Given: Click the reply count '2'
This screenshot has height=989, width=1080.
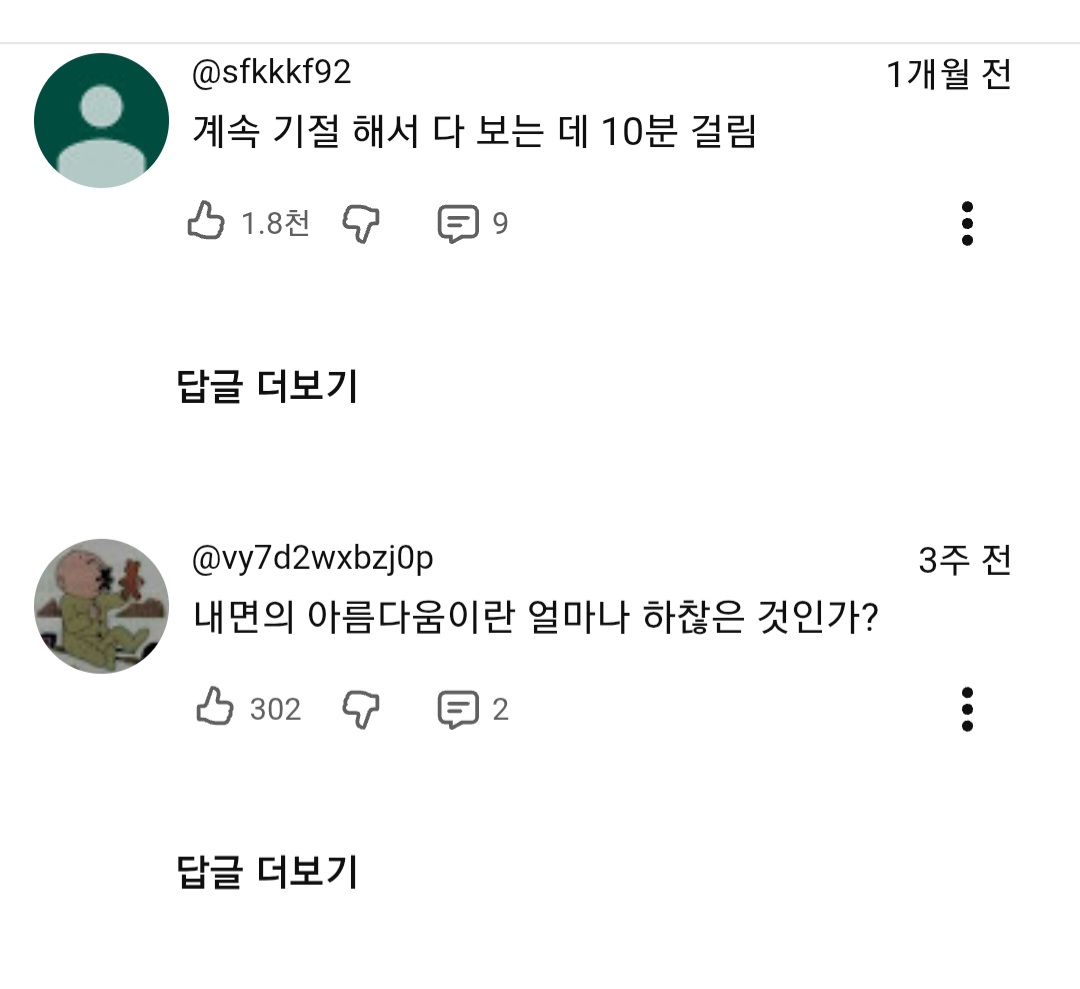Looking at the screenshot, I should tap(500, 709).
